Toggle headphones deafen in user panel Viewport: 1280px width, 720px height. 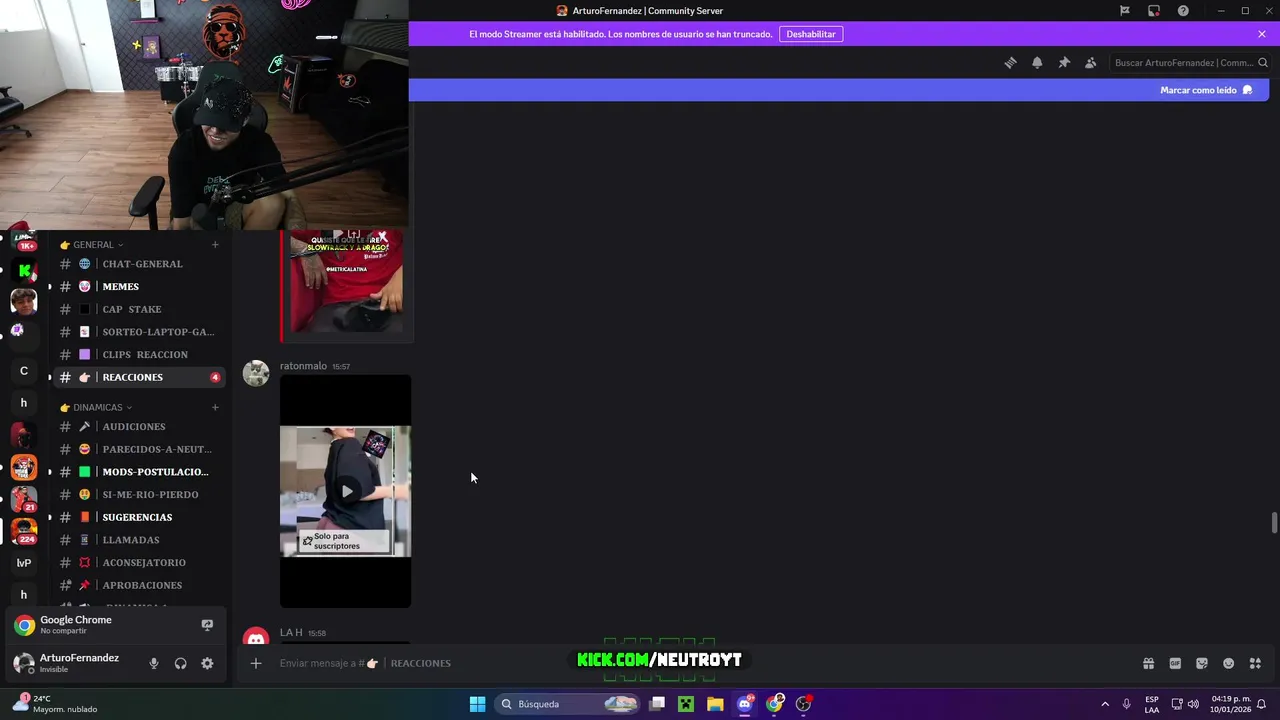[181, 664]
